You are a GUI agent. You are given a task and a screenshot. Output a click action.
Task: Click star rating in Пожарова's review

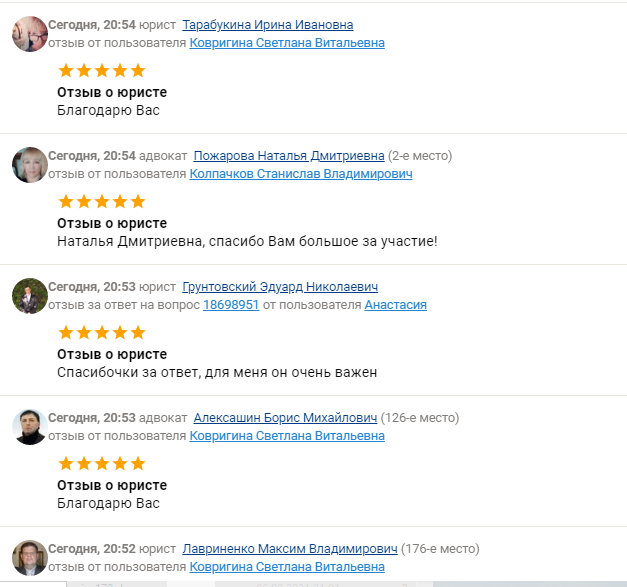(101, 202)
